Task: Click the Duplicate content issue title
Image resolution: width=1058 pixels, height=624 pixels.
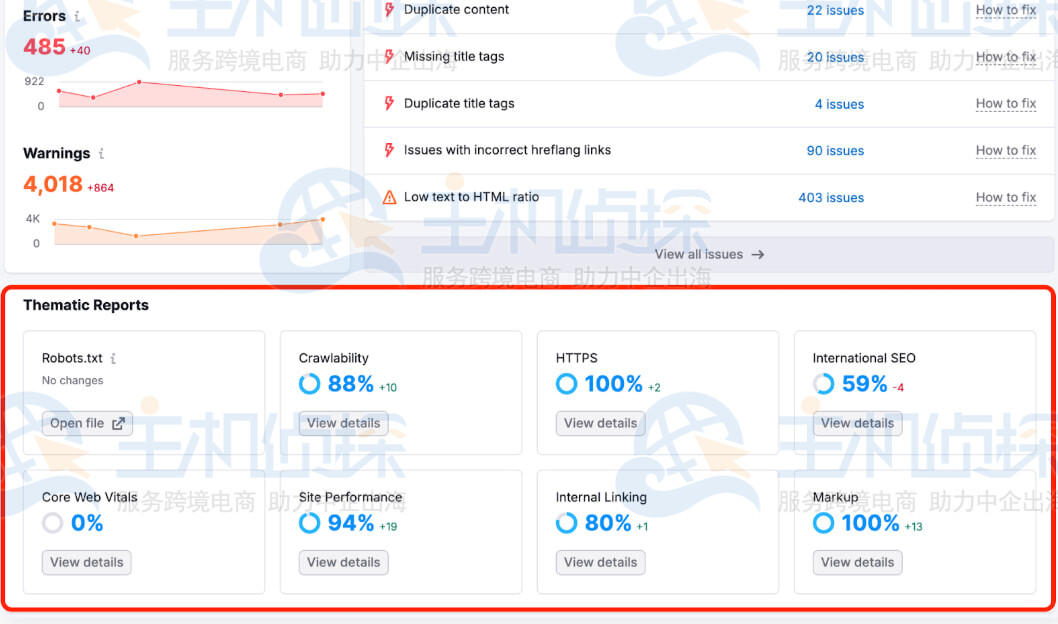Action: tap(456, 9)
